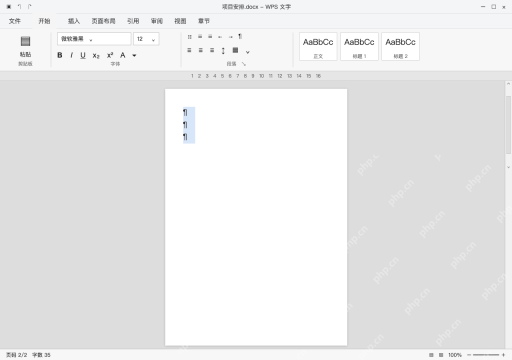Click the third paragraph mark in document
This screenshot has height=360, width=512.
click(185, 137)
